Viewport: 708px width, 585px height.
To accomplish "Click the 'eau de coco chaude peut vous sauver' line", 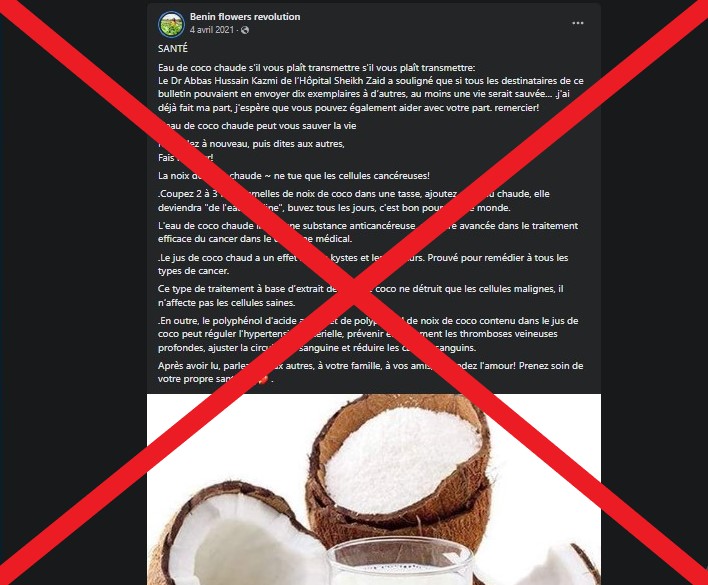I will click(257, 126).
